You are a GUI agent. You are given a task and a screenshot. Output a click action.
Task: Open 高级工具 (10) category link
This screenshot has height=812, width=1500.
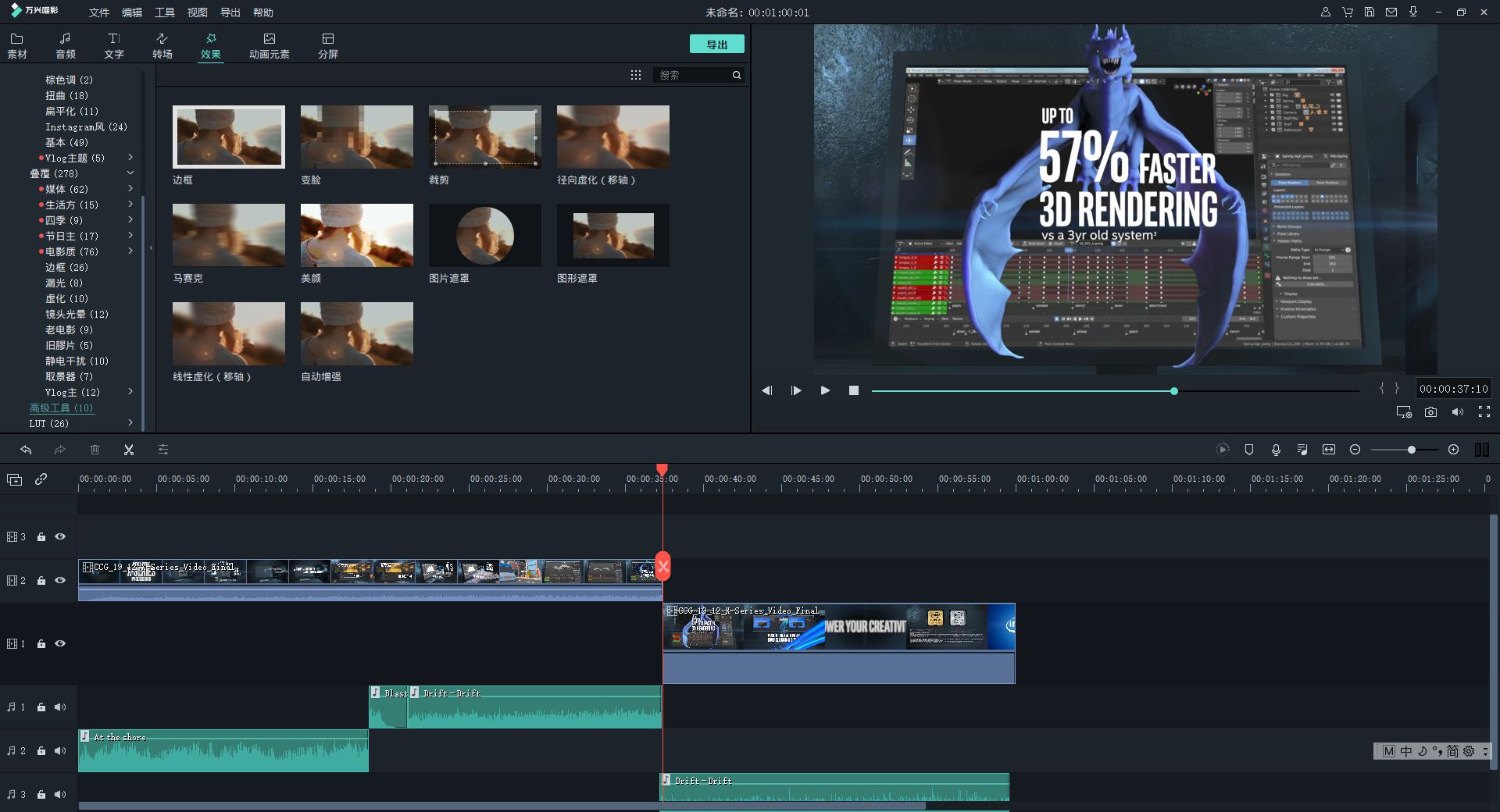[x=61, y=408]
